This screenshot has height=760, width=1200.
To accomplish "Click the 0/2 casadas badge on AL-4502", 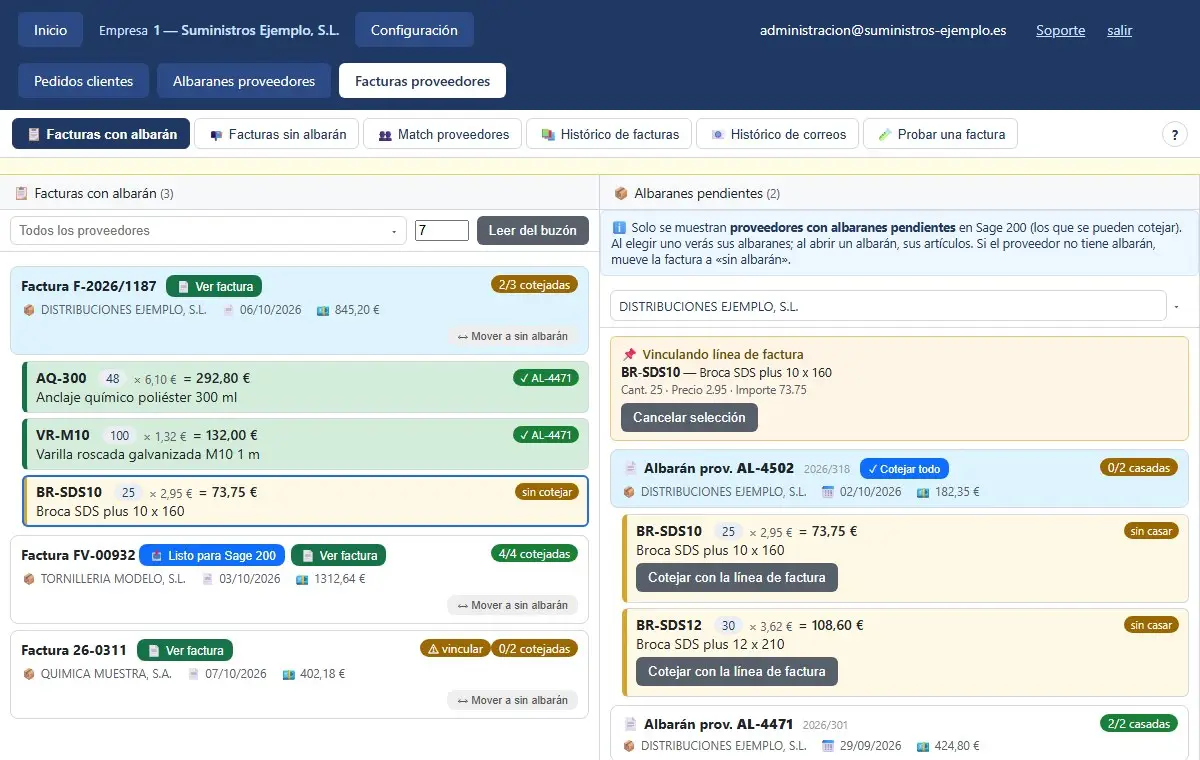I will (1139, 467).
